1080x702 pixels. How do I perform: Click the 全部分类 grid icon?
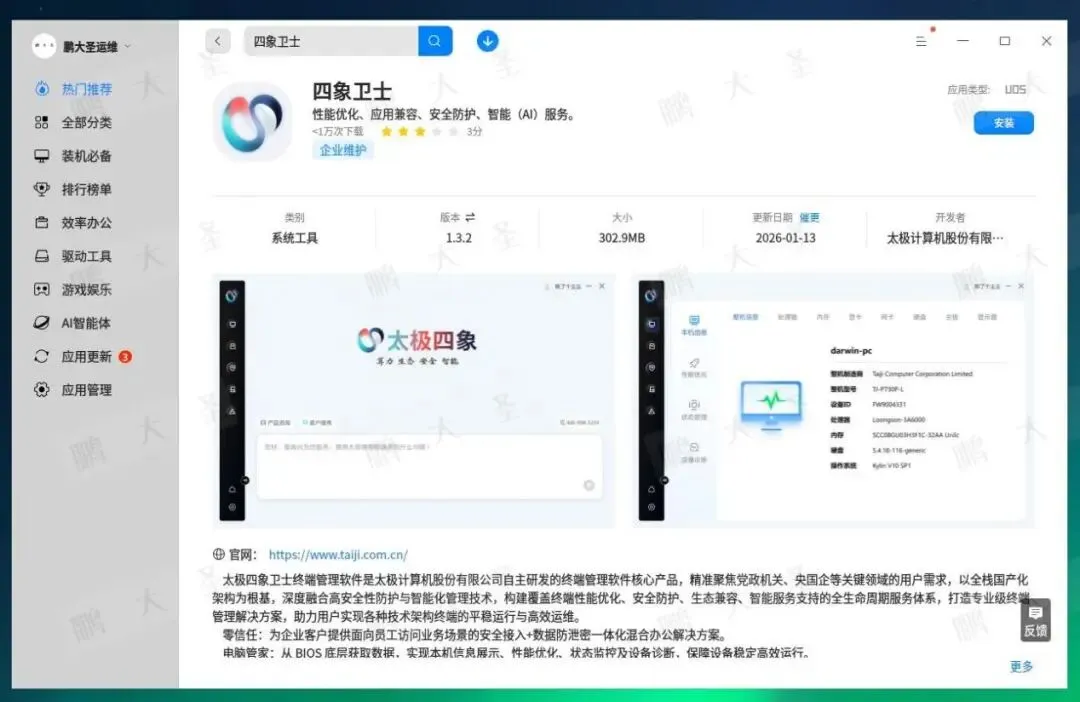pyautogui.click(x=42, y=123)
